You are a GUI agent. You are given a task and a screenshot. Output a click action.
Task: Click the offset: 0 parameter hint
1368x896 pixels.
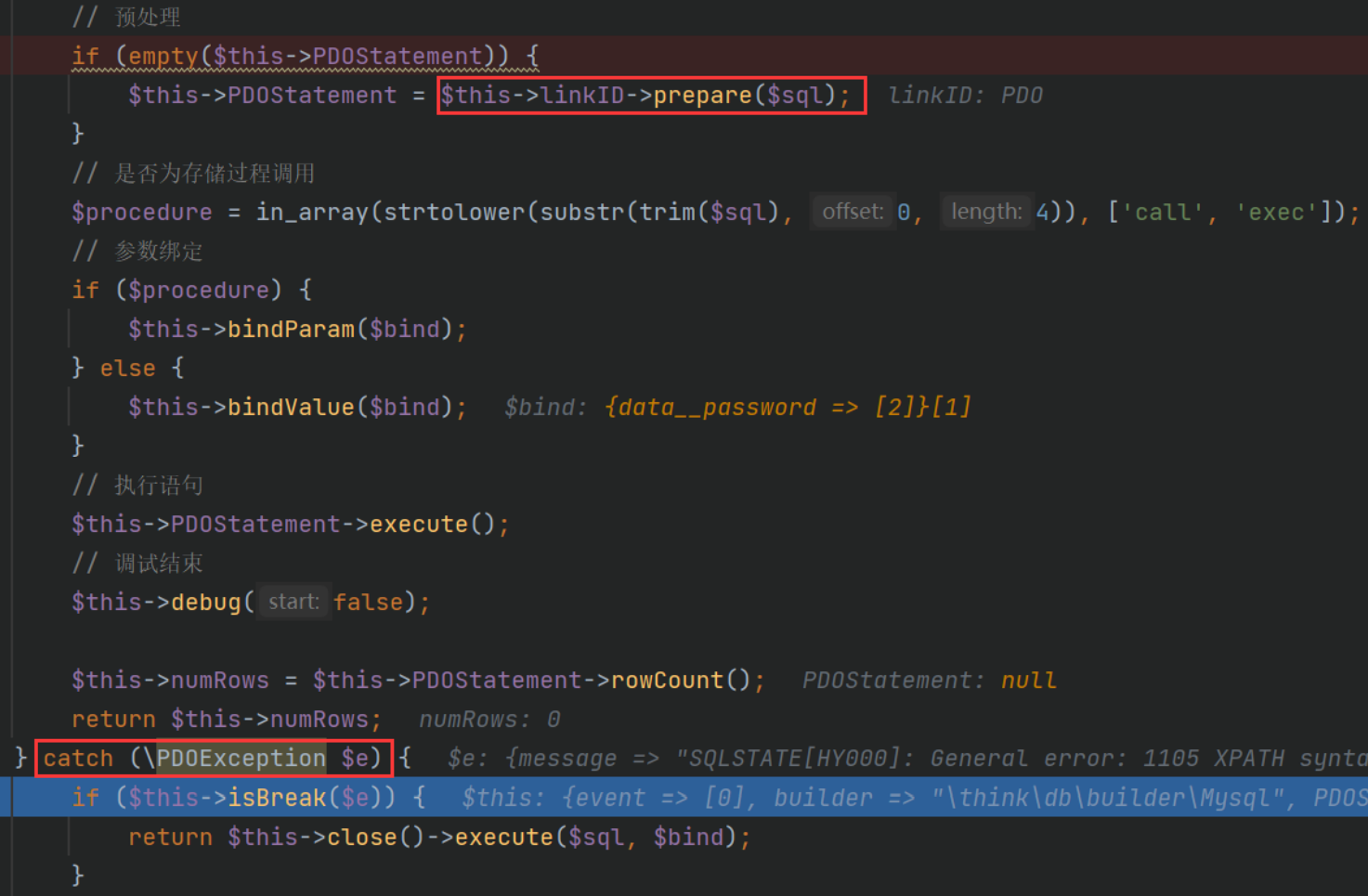tap(852, 211)
